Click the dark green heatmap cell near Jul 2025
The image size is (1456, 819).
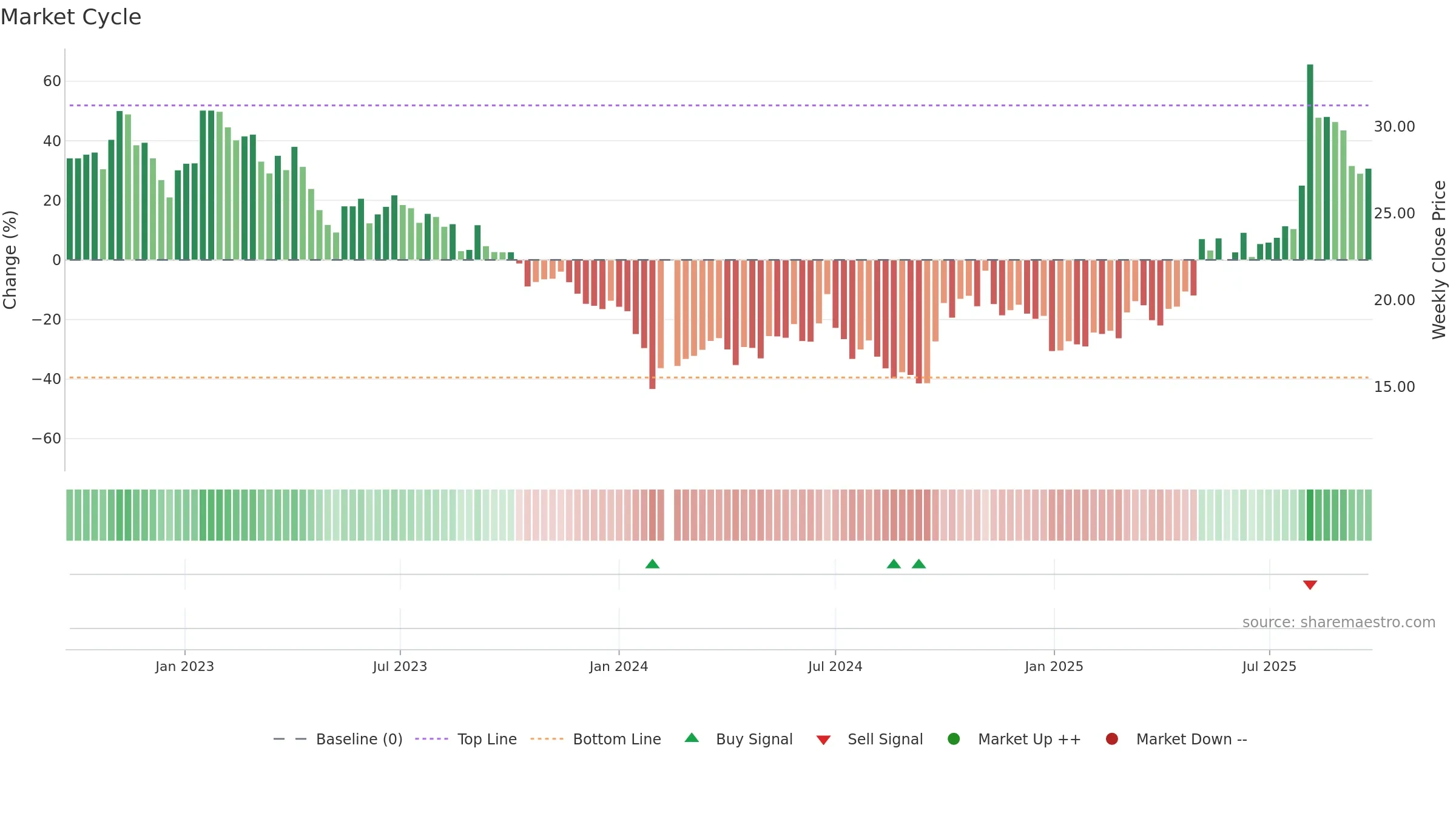[1310, 515]
